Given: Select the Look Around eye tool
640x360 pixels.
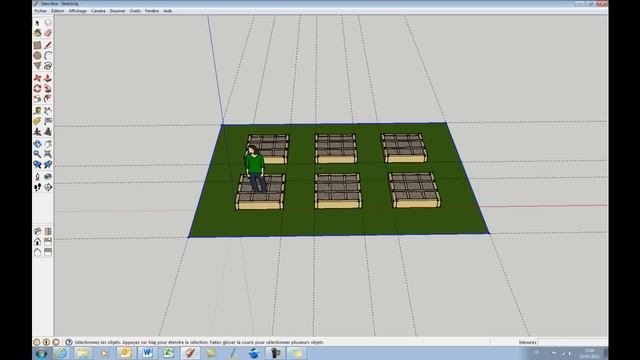Looking at the screenshot, I should tap(48, 177).
